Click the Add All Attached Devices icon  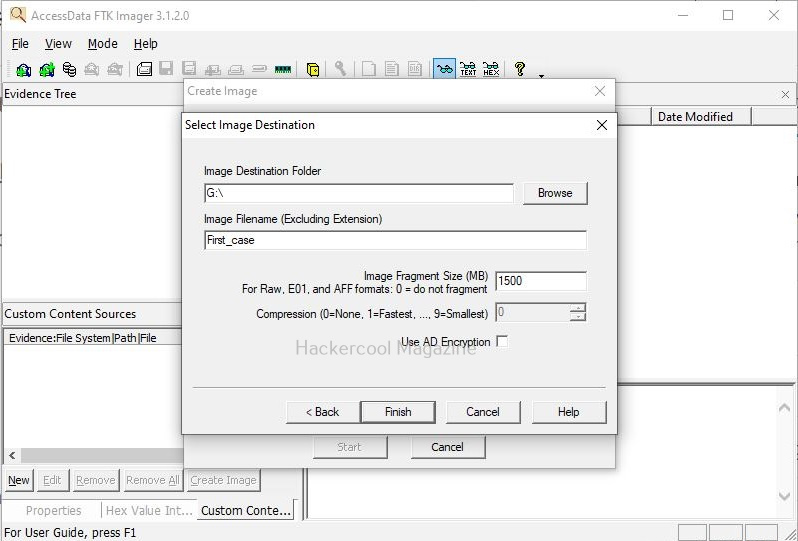[x=46, y=69]
